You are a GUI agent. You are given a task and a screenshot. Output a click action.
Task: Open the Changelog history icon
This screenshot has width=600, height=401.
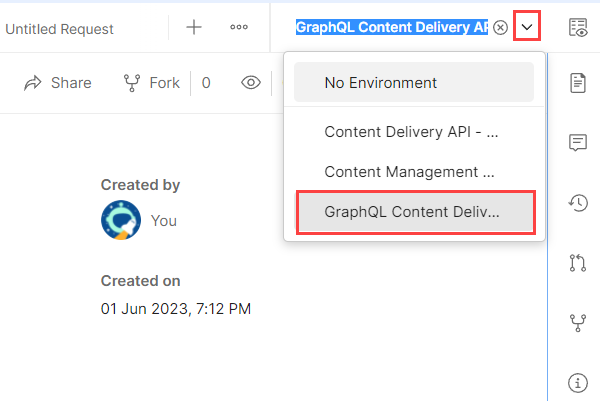coord(578,203)
